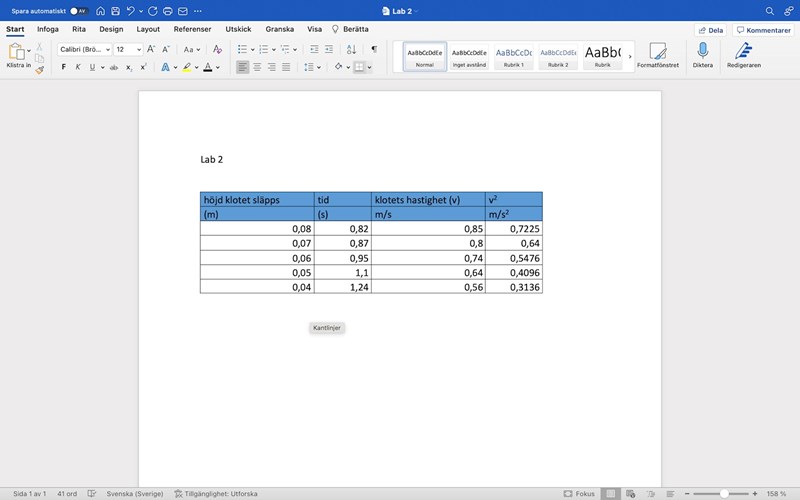Expand the styles gallery arrow
Image resolution: width=800 pixels, height=500 pixels.
[x=630, y=57]
